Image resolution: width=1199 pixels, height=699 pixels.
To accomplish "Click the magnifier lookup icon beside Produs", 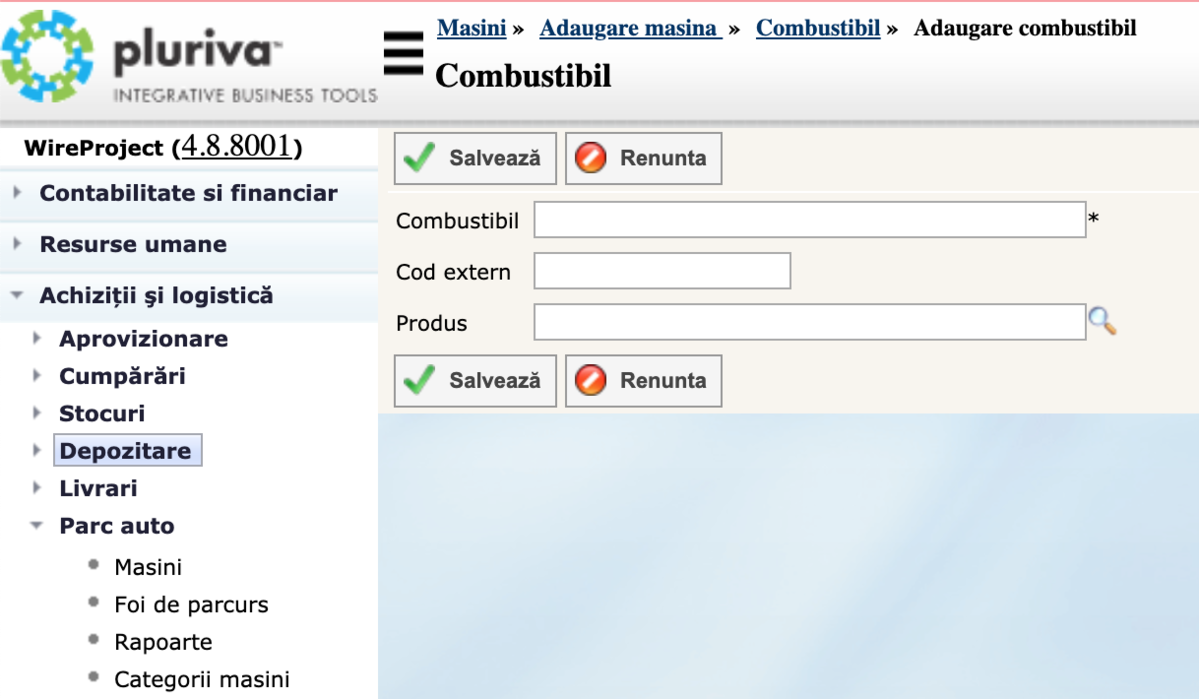I will tap(1101, 322).
